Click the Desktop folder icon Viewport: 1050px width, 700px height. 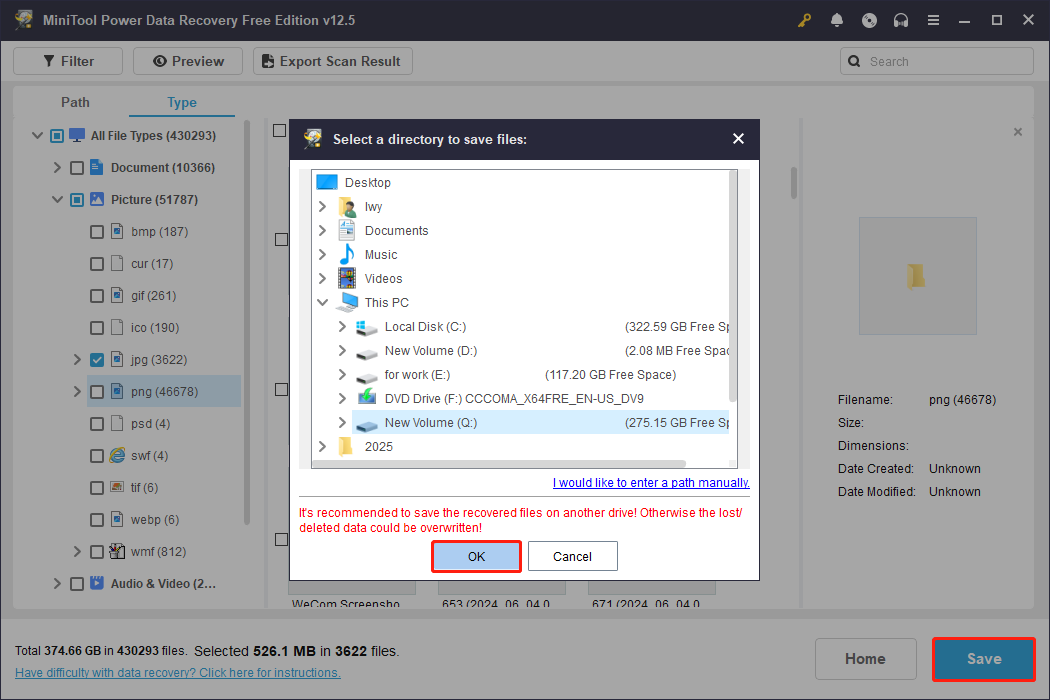tap(327, 183)
